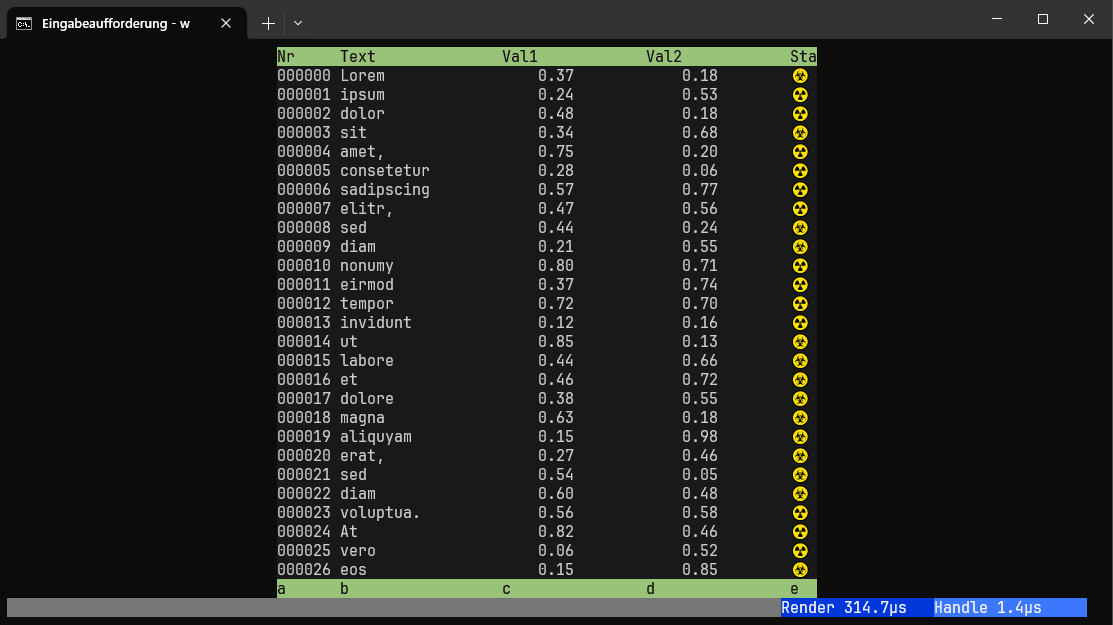Click the biohazard status icon in row 000000 Lorem
Viewport: 1113px width, 625px height.
[x=800, y=76]
